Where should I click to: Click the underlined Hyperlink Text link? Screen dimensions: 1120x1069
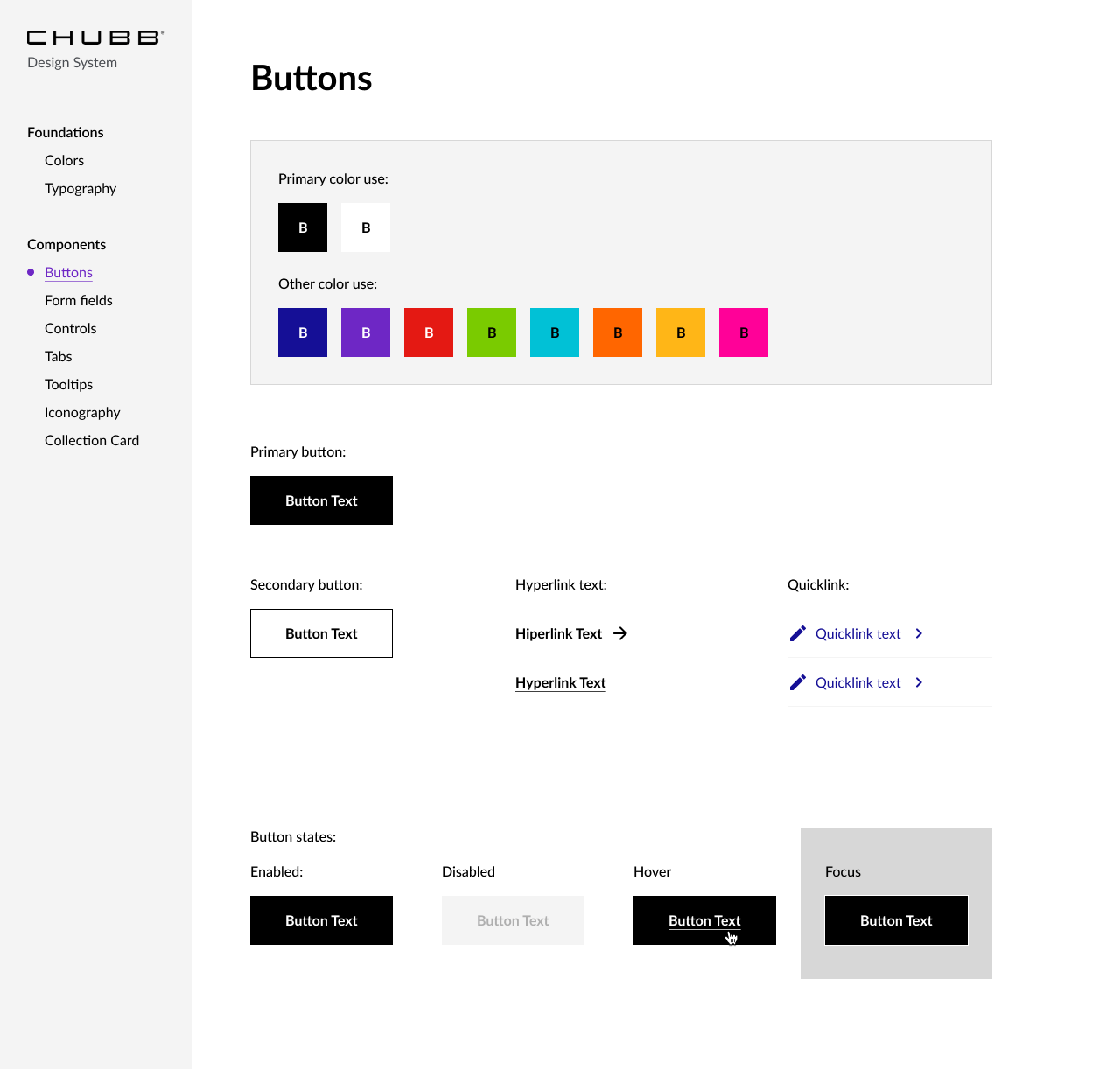(560, 682)
